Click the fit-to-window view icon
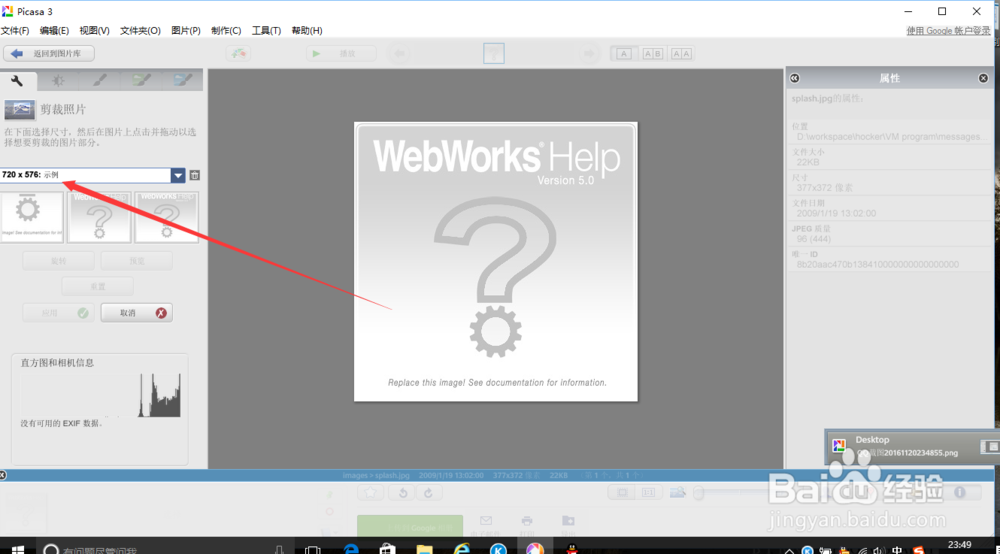The height and width of the screenshot is (554, 1000). 622,493
